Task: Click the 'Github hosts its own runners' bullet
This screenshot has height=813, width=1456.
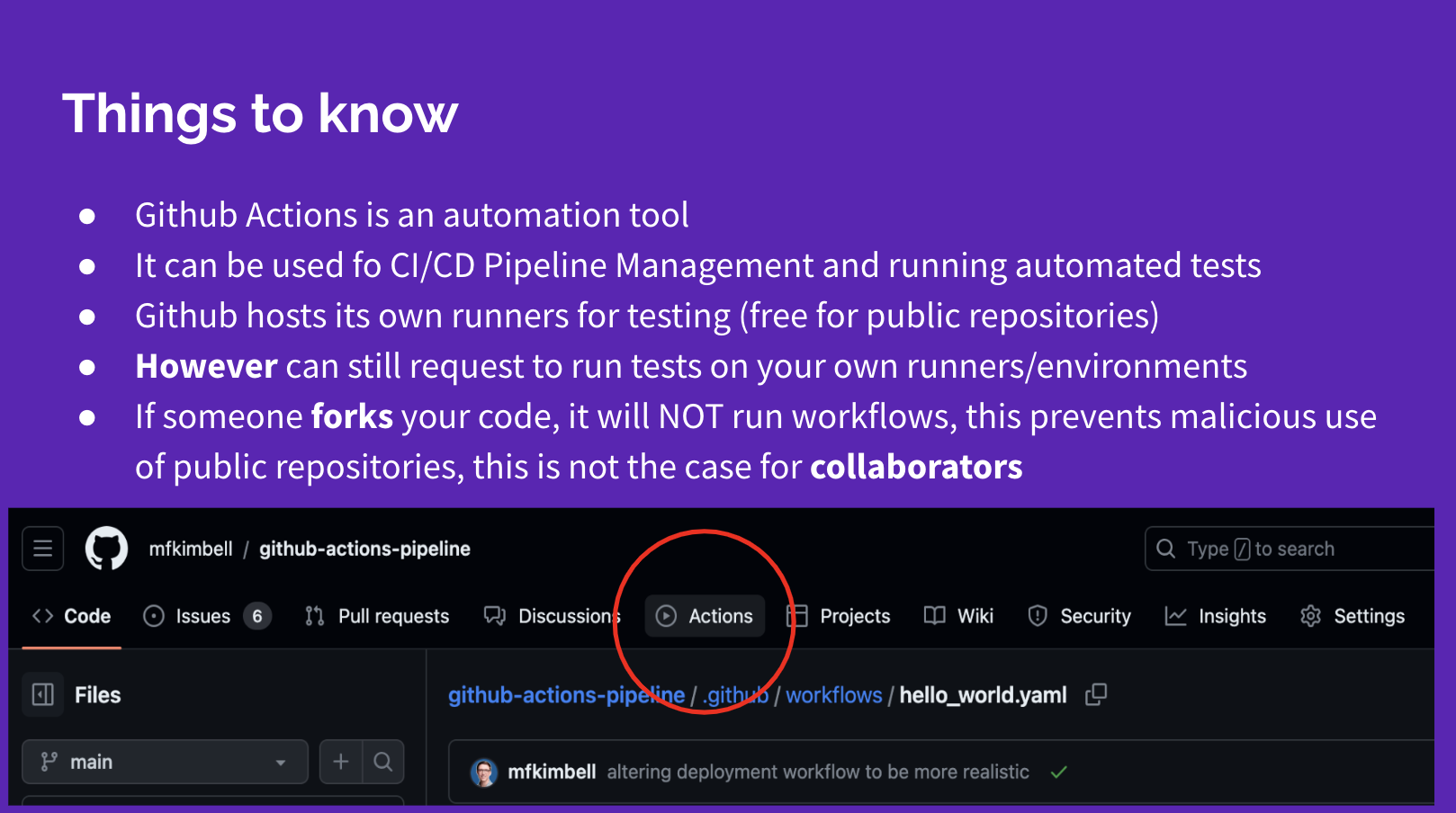Action: (x=647, y=317)
